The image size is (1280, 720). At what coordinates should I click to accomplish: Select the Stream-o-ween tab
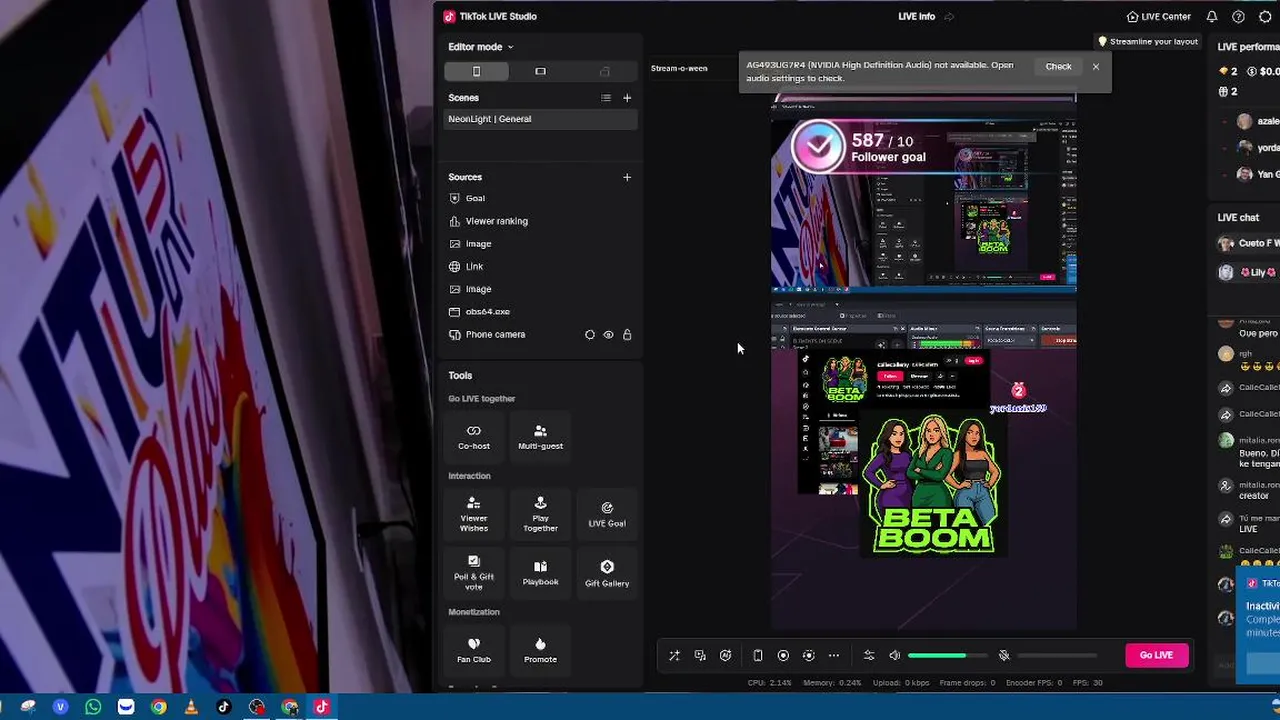click(x=679, y=68)
